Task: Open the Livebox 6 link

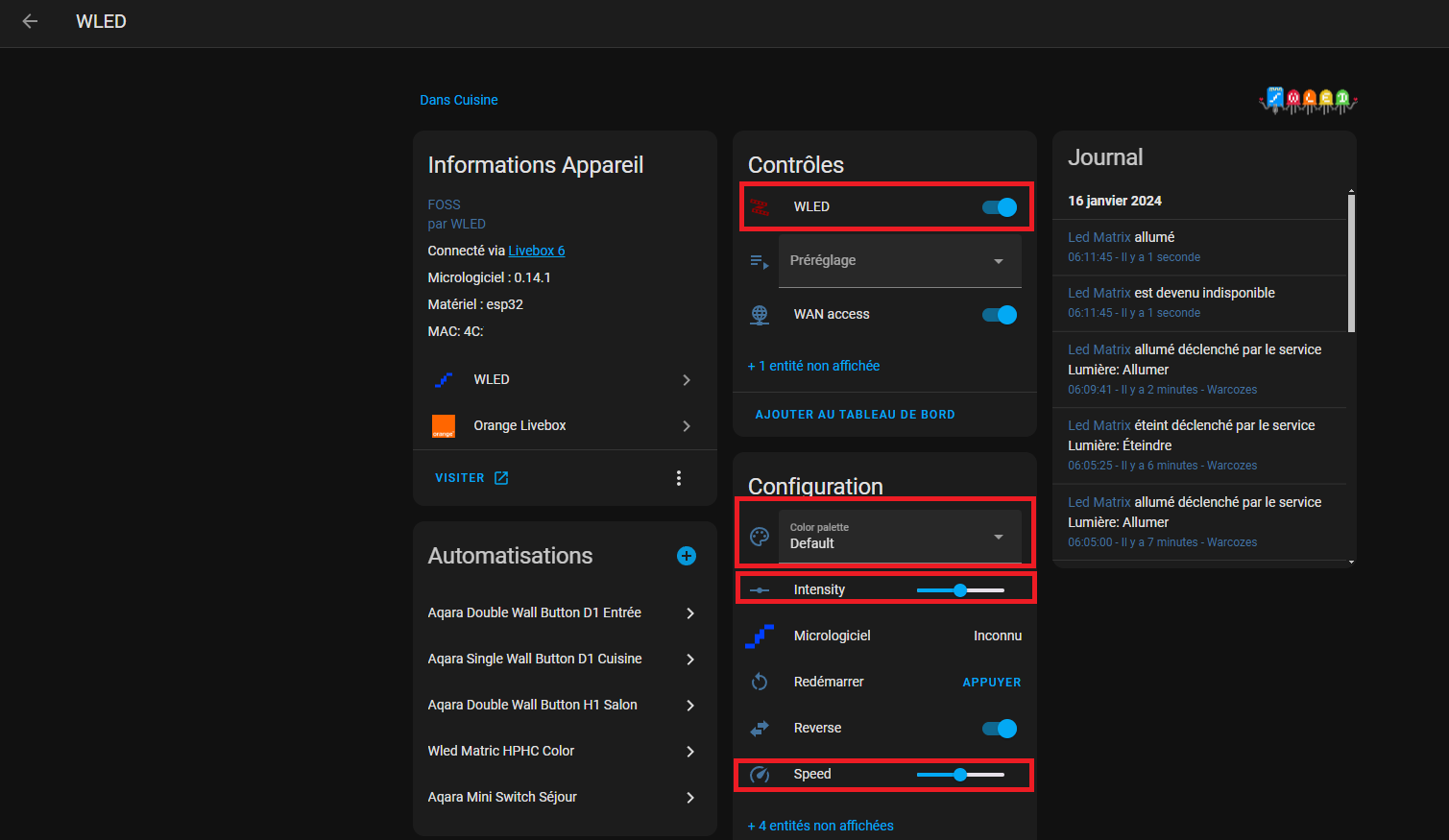Action: pyautogui.click(x=537, y=251)
